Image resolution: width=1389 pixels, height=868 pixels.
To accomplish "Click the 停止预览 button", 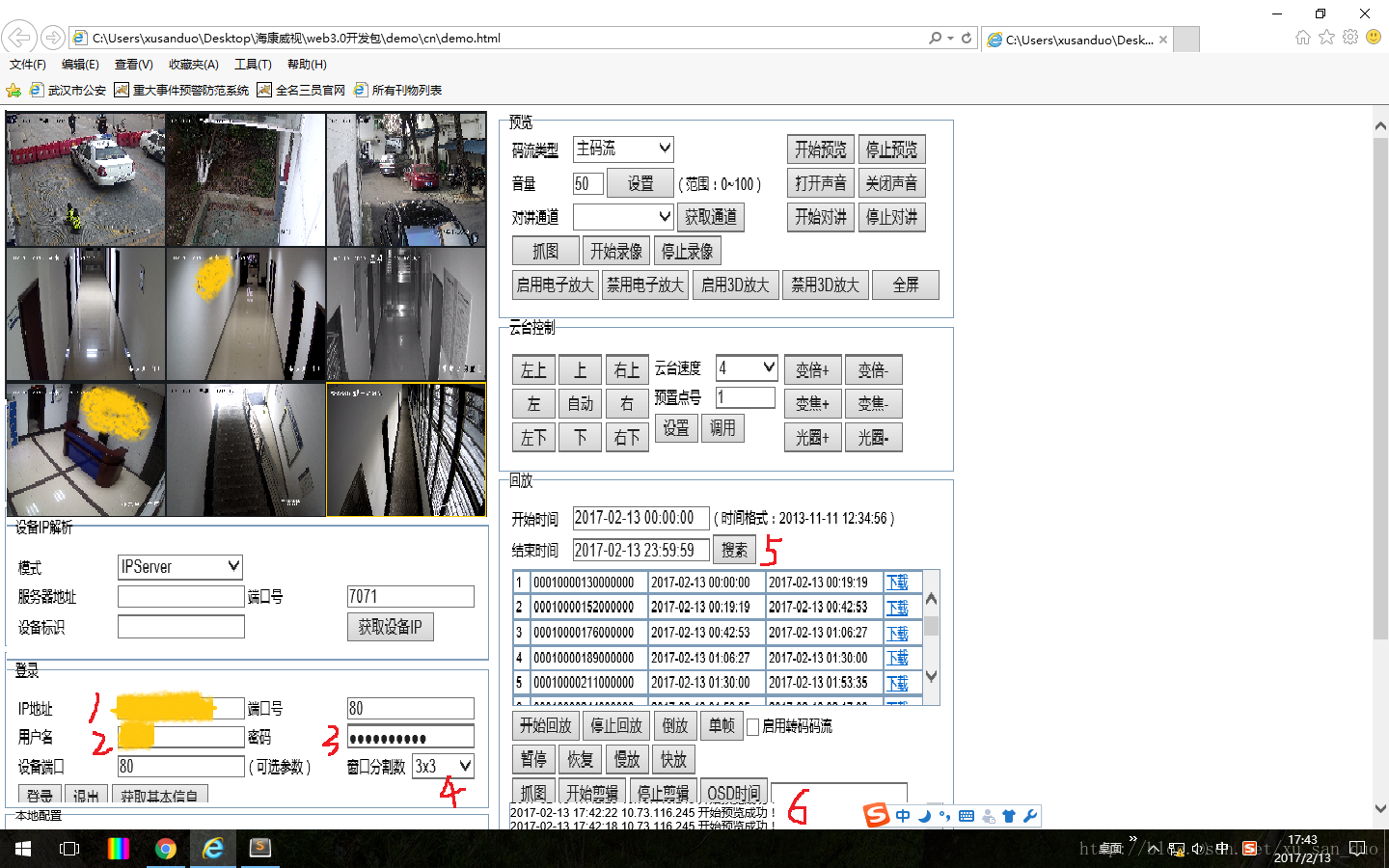I will click(x=891, y=149).
